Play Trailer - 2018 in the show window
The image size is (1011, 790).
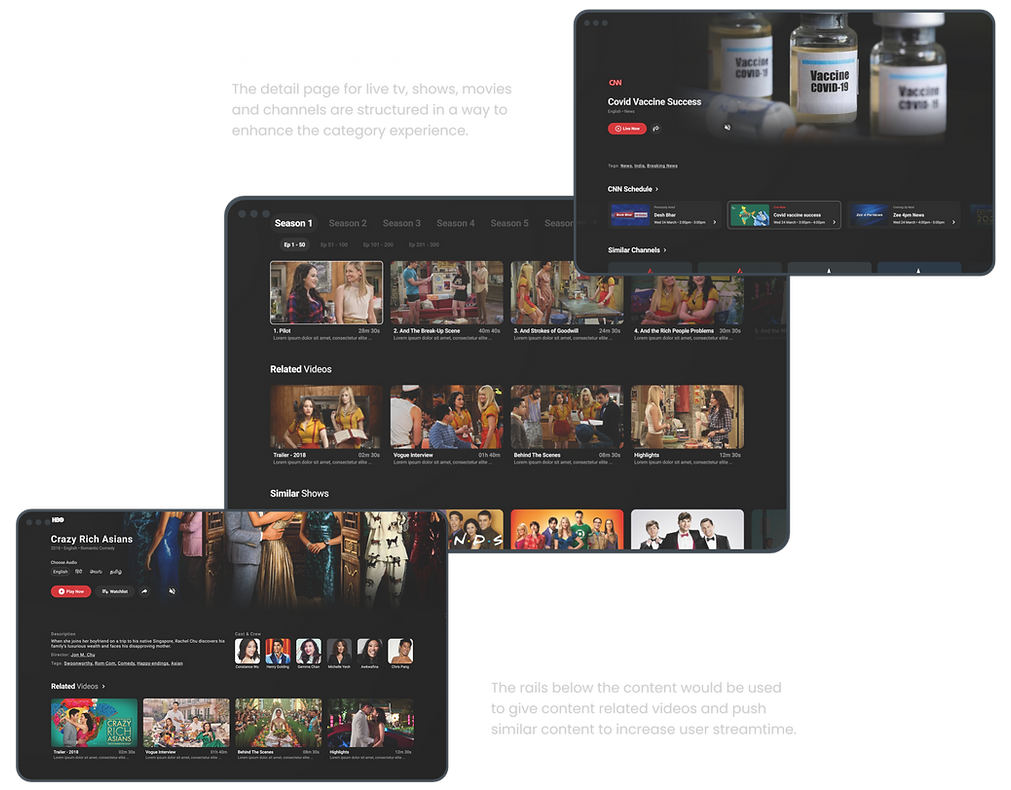pos(326,417)
